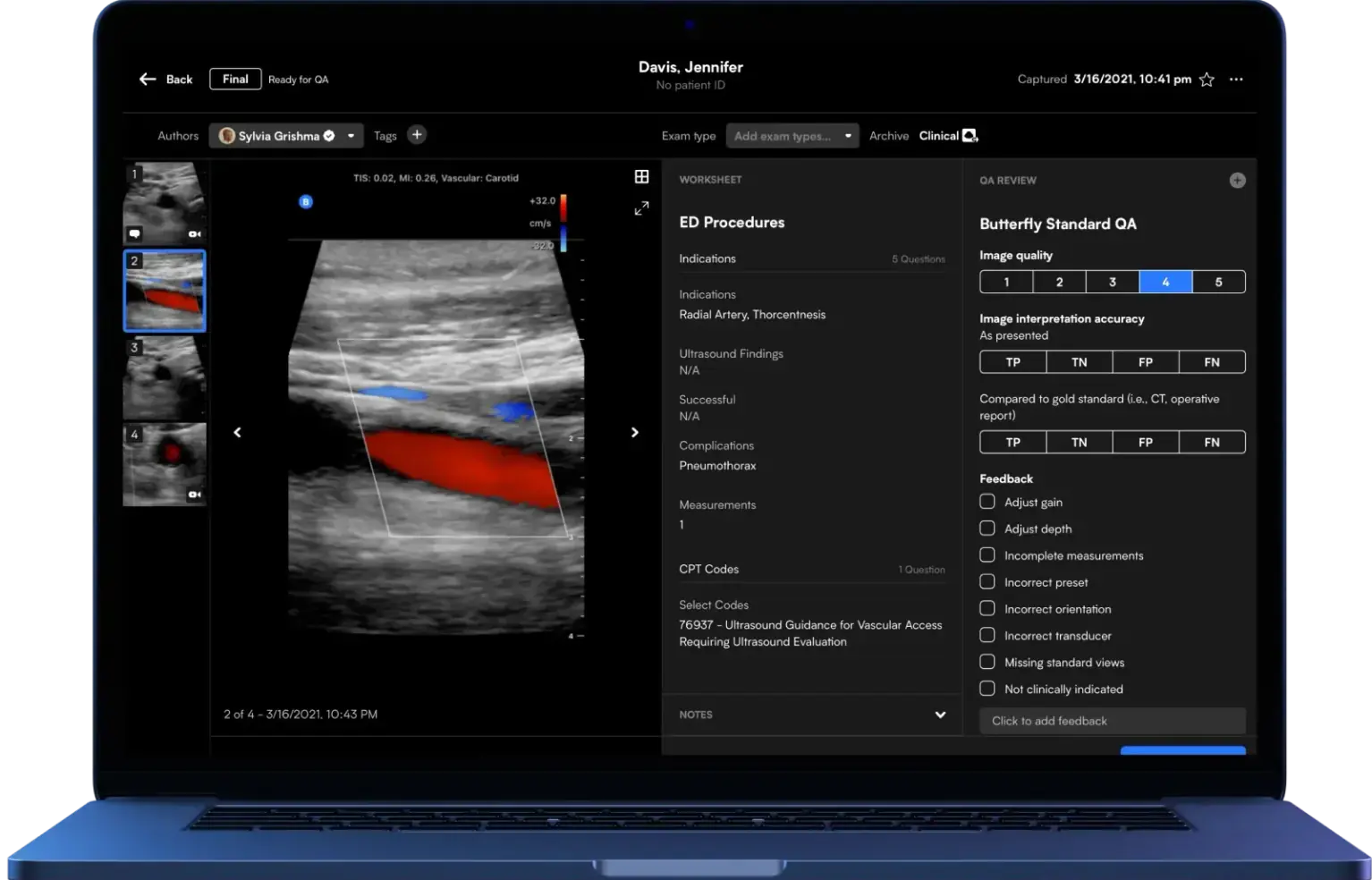Check the Adjust gain feedback box
Image resolution: width=1372 pixels, height=880 pixels.
(987, 502)
